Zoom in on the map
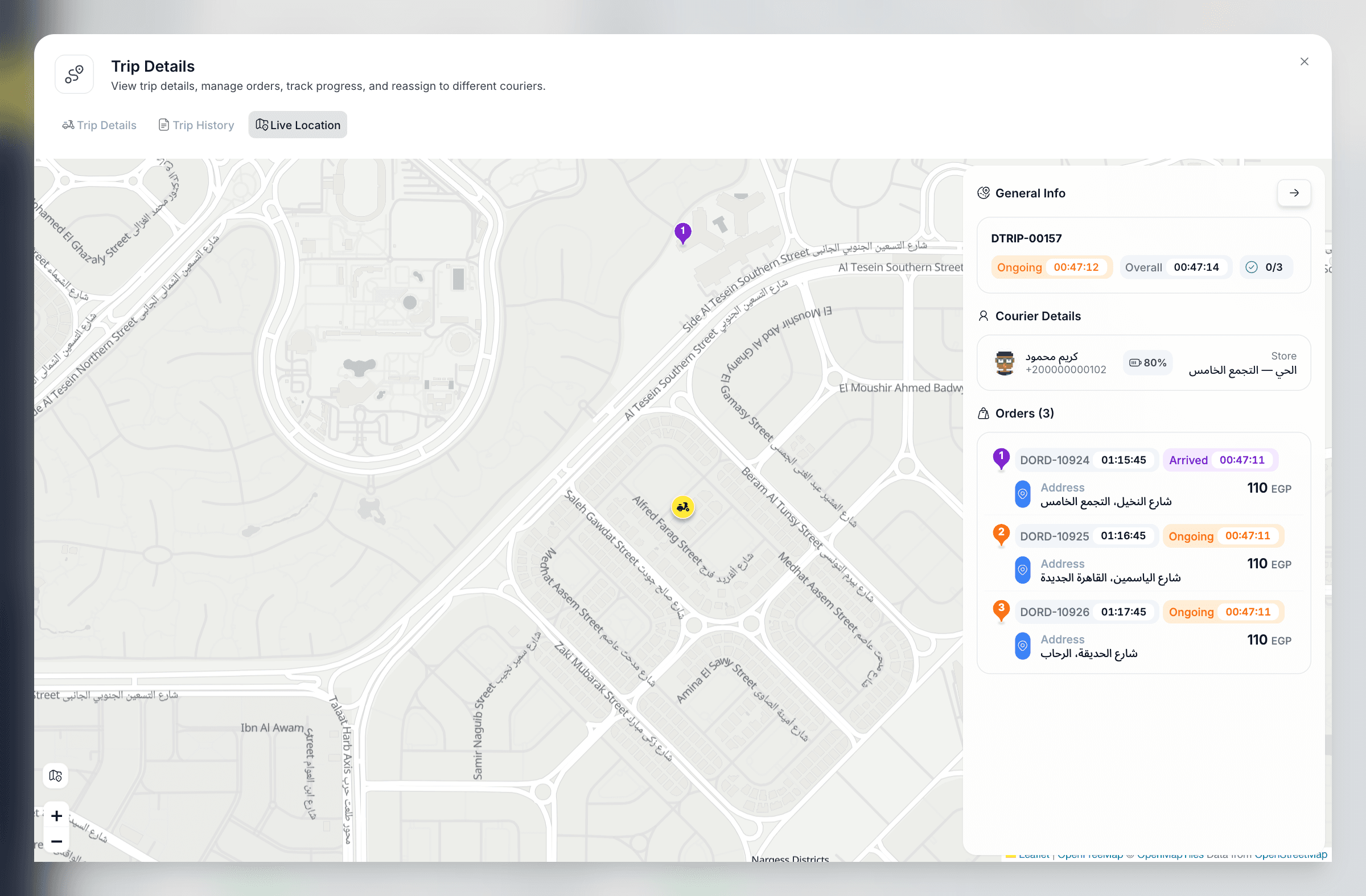The image size is (1366, 896). click(56, 816)
